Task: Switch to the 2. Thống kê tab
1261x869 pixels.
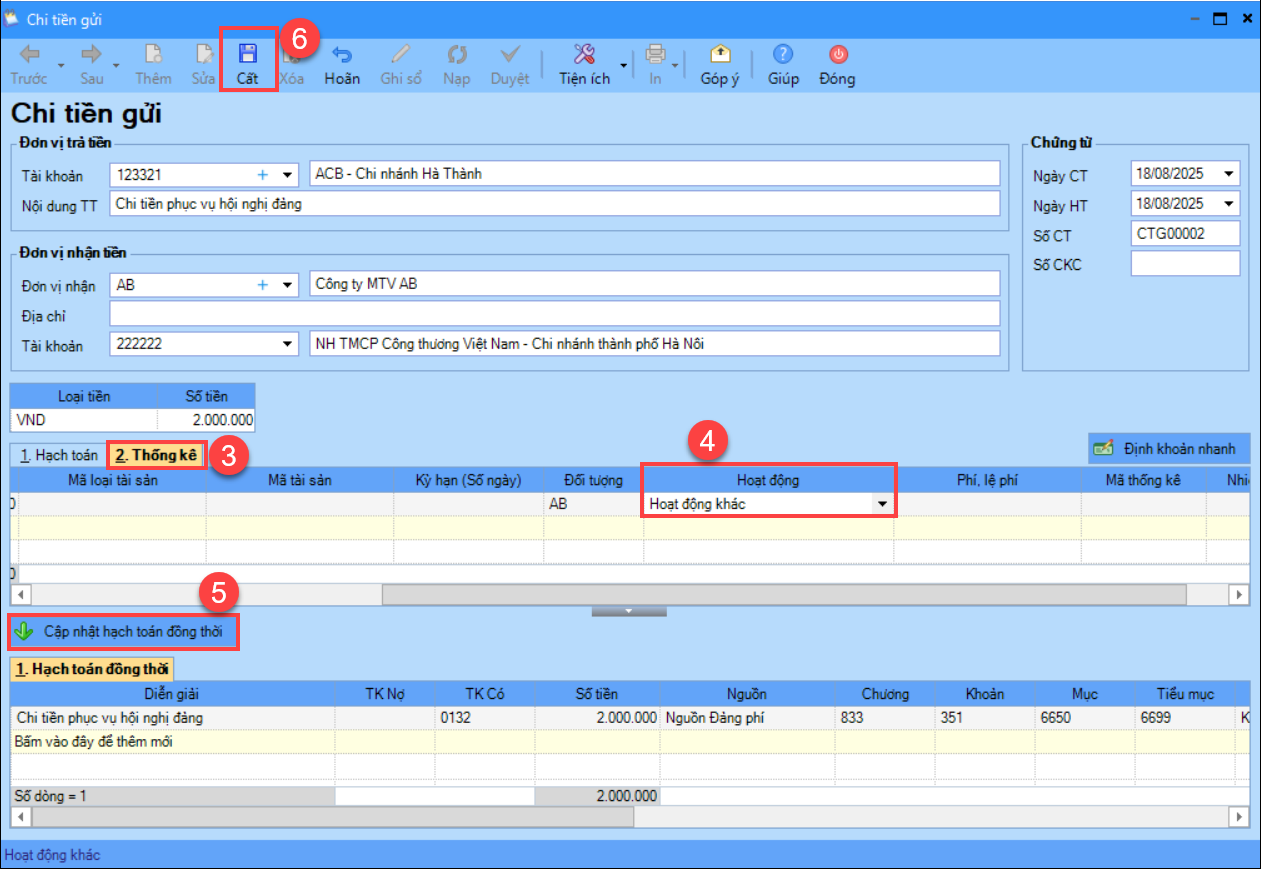Action: 156,455
